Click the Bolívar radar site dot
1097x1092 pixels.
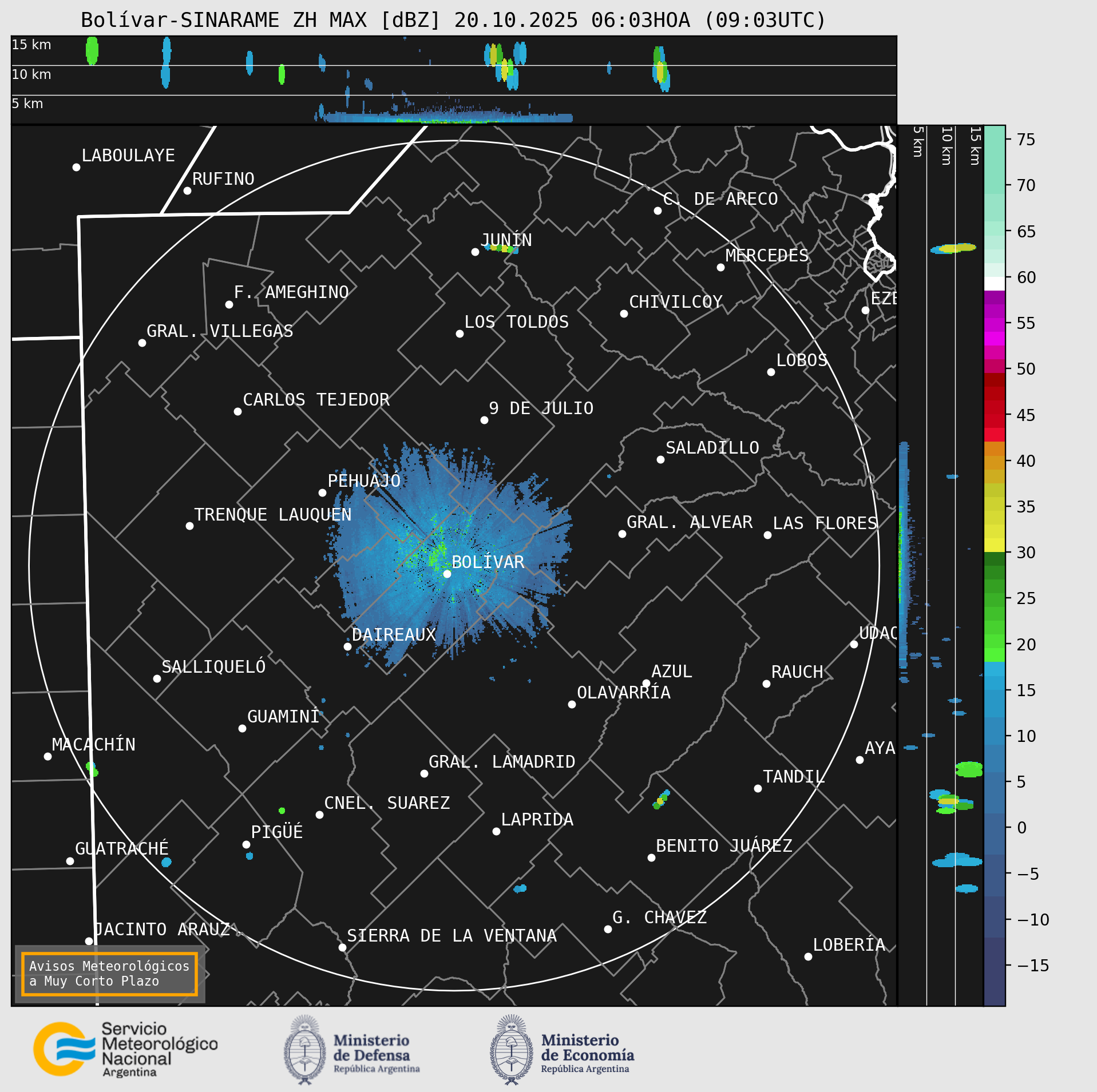447,574
